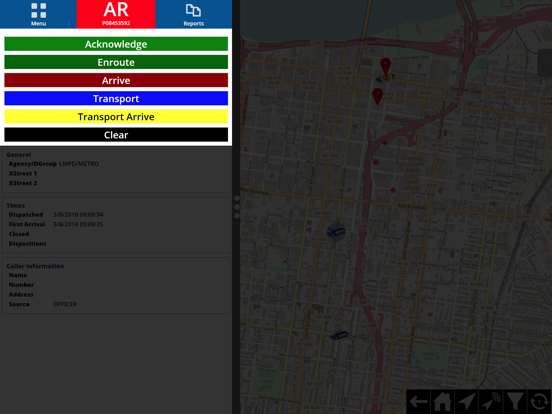Image resolution: width=552 pixels, height=414 pixels.
Task: Set unit status to Enroute
Action: (x=116, y=62)
